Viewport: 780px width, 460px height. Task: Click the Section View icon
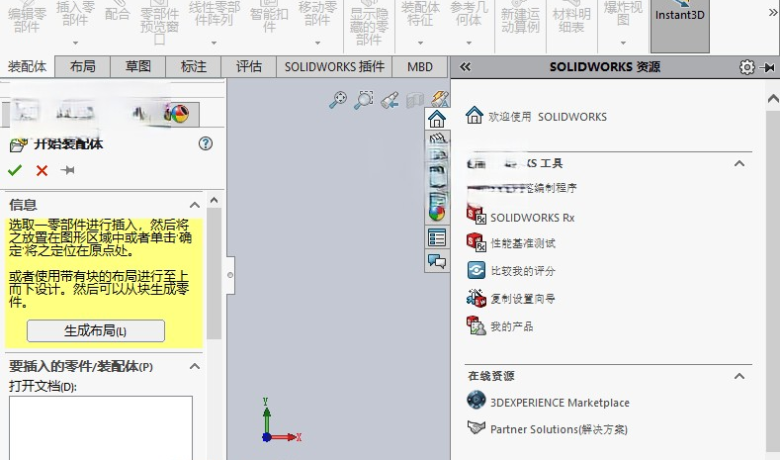point(415,100)
